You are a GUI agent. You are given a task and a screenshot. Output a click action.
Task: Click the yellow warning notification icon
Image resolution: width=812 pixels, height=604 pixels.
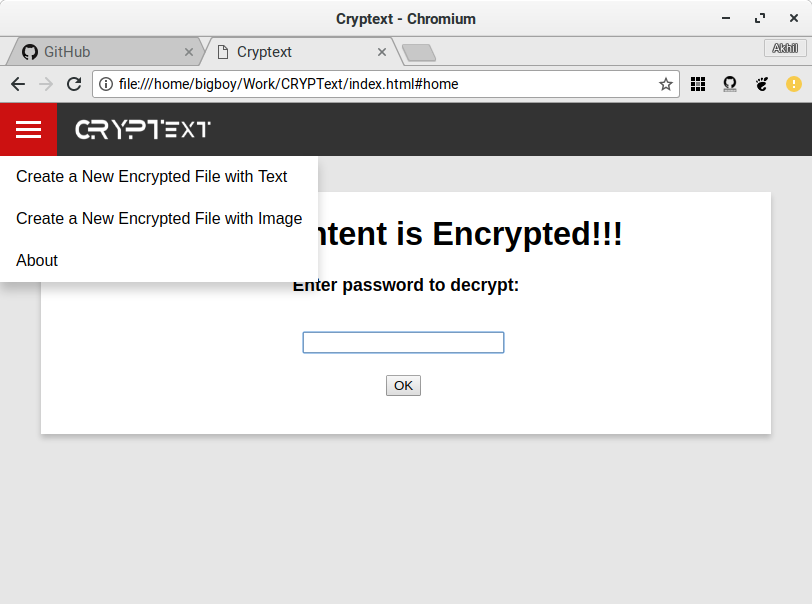[x=793, y=84]
